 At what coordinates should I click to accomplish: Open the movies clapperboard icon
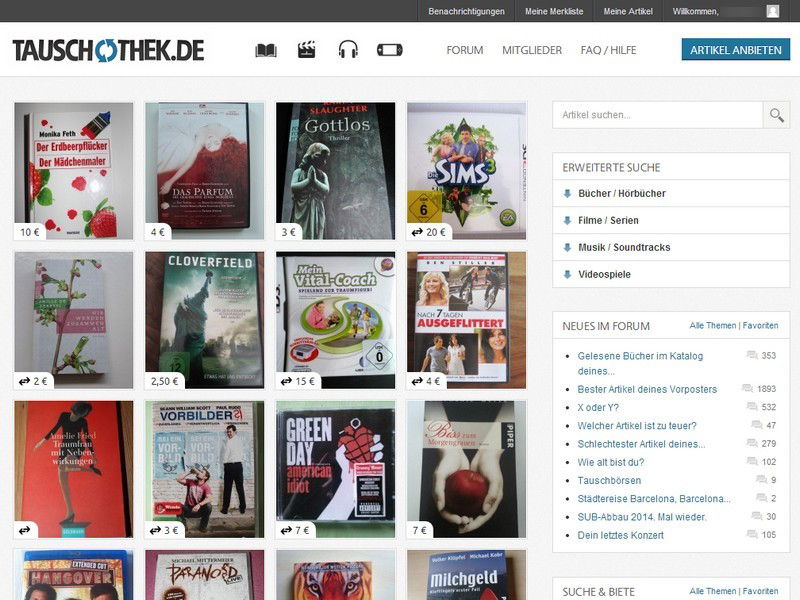click(307, 50)
